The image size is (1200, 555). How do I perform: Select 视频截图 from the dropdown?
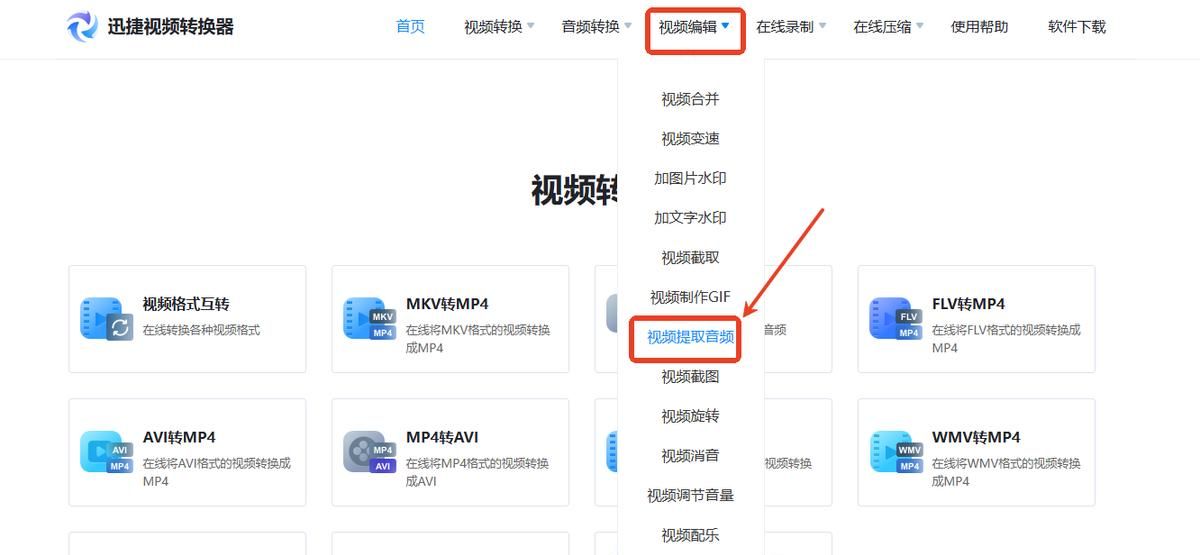click(x=690, y=377)
